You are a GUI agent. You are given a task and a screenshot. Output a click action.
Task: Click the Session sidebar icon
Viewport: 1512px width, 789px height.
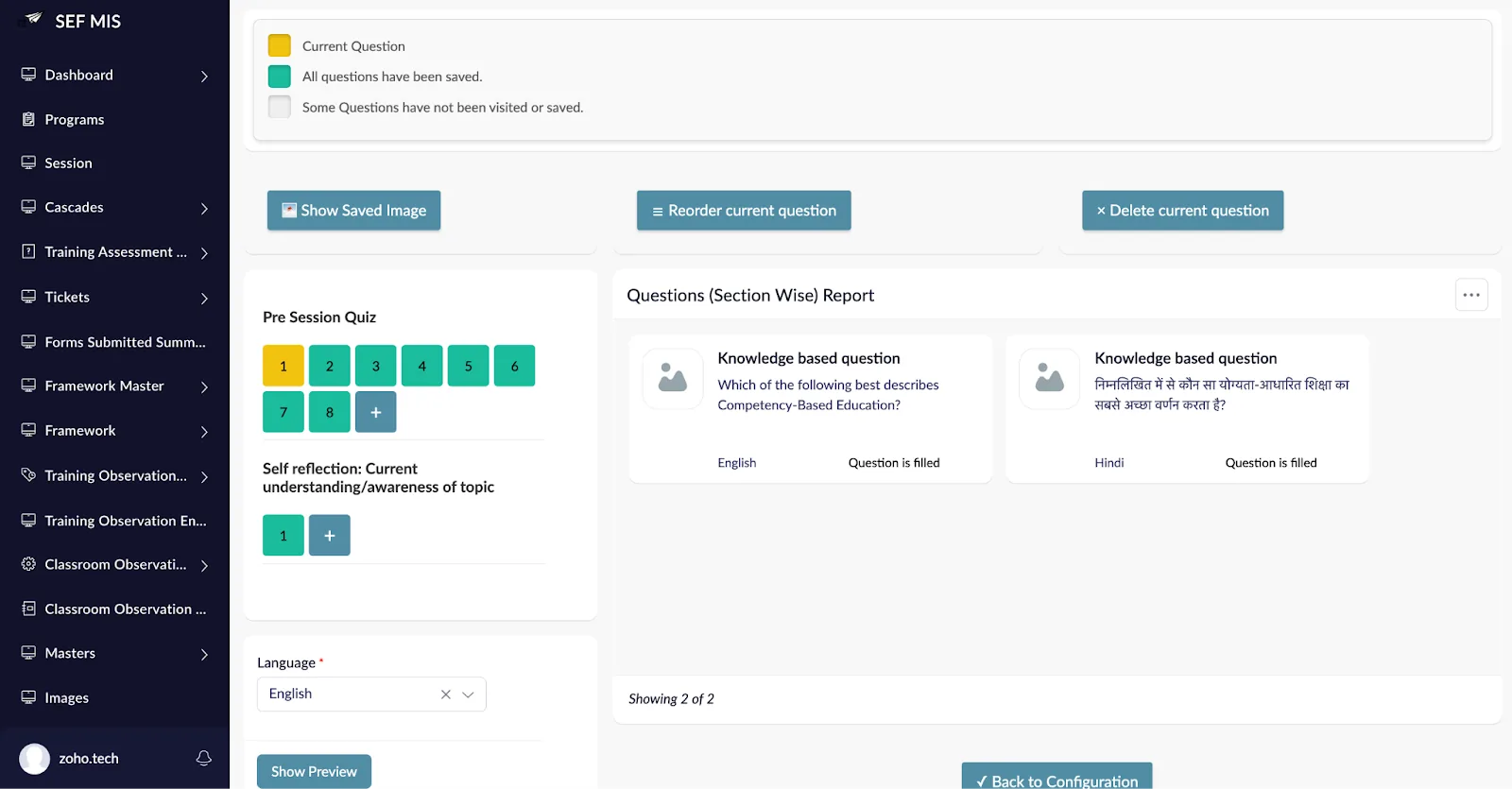(x=28, y=163)
